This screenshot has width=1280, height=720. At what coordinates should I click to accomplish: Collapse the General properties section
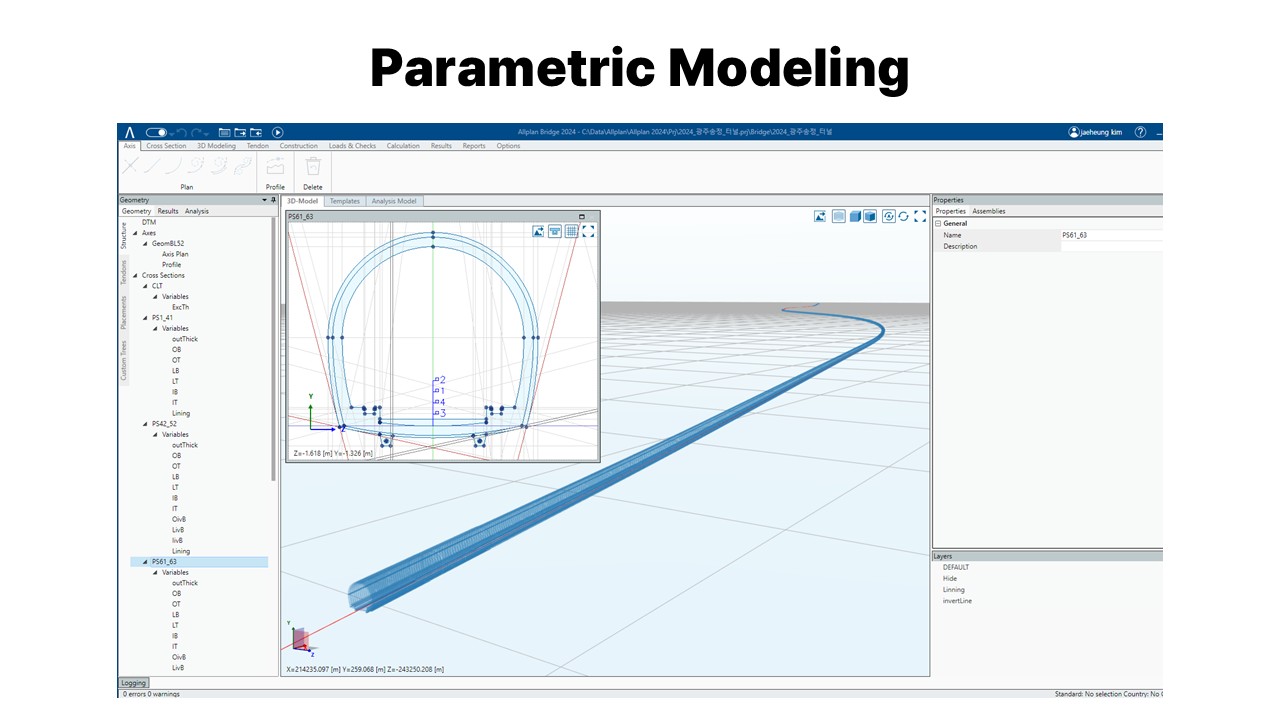[x=938, y=224]
